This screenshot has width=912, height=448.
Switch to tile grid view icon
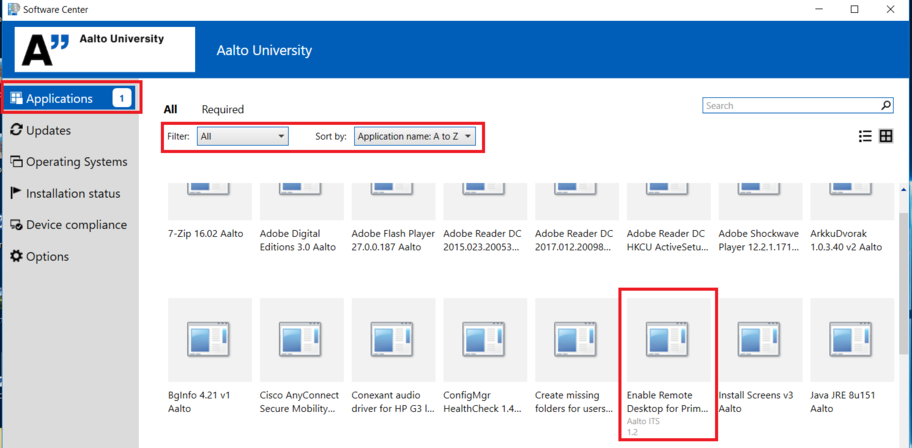coord(886,136)
